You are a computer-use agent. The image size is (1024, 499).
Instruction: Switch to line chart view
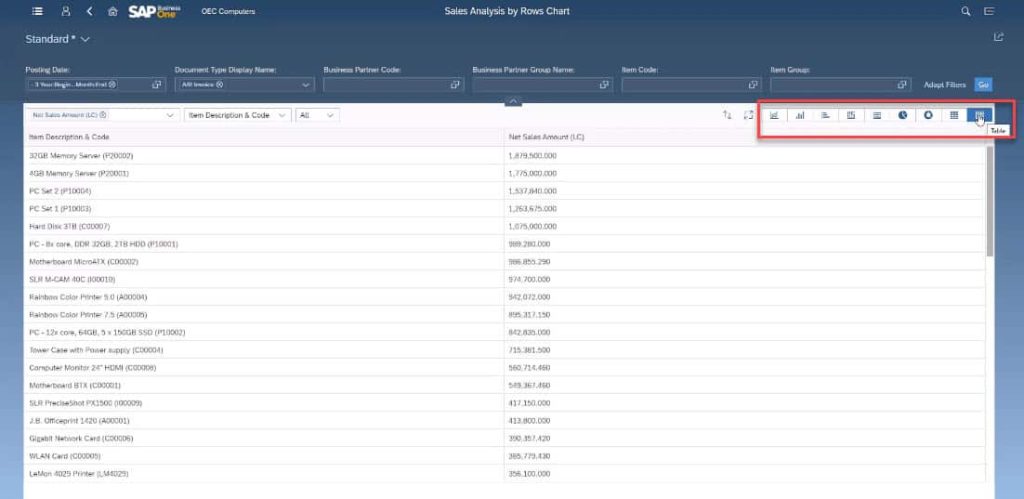point(775,115)
